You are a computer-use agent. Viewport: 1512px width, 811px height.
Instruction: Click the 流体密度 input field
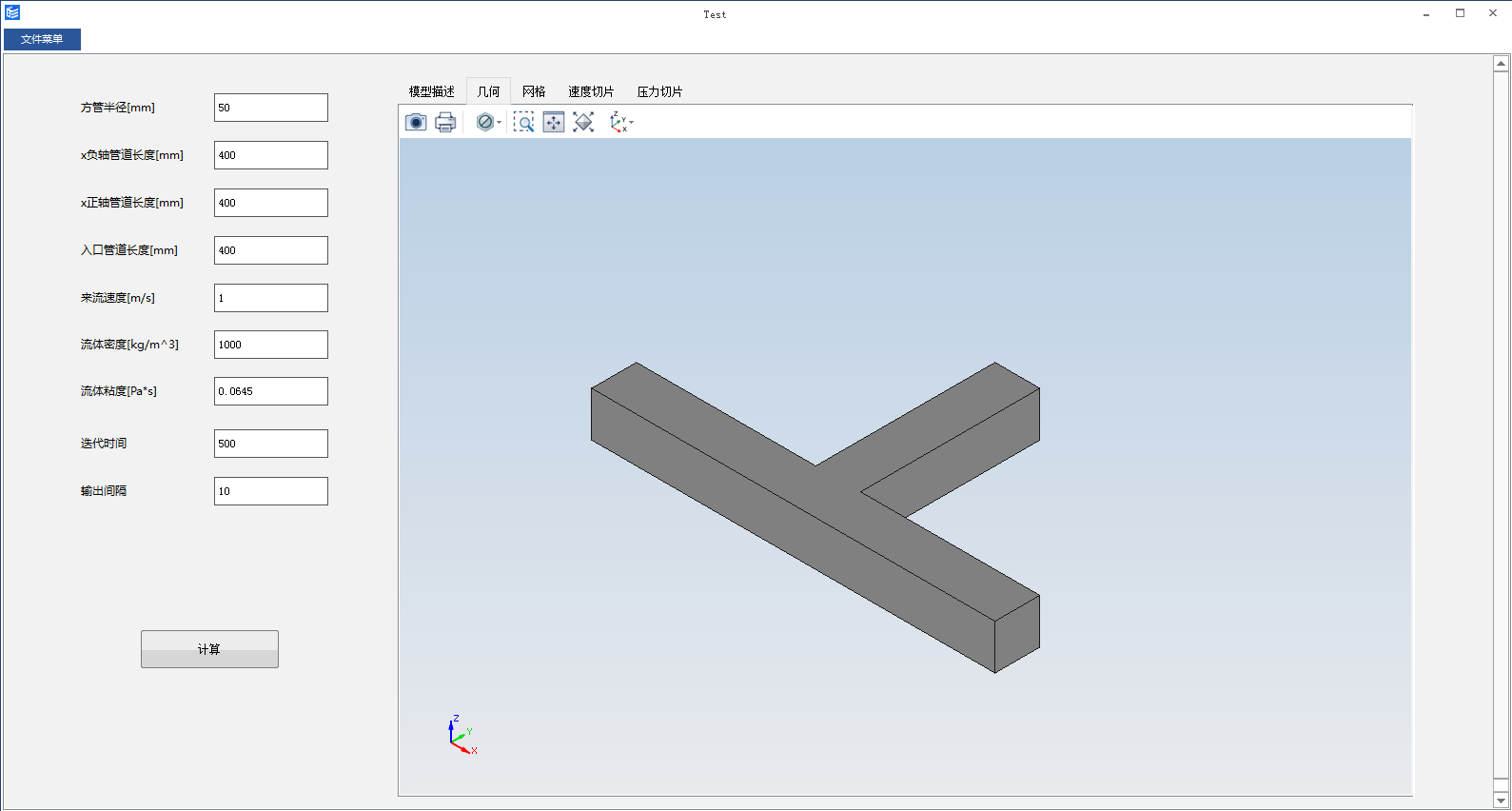pyautogui.click(x=271, y=345)
